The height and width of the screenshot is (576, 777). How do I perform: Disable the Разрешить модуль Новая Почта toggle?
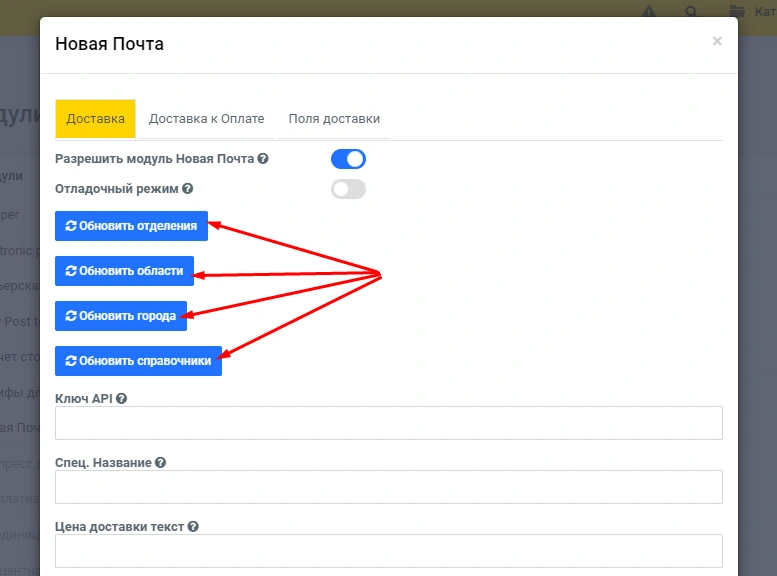tap(348, 159)
